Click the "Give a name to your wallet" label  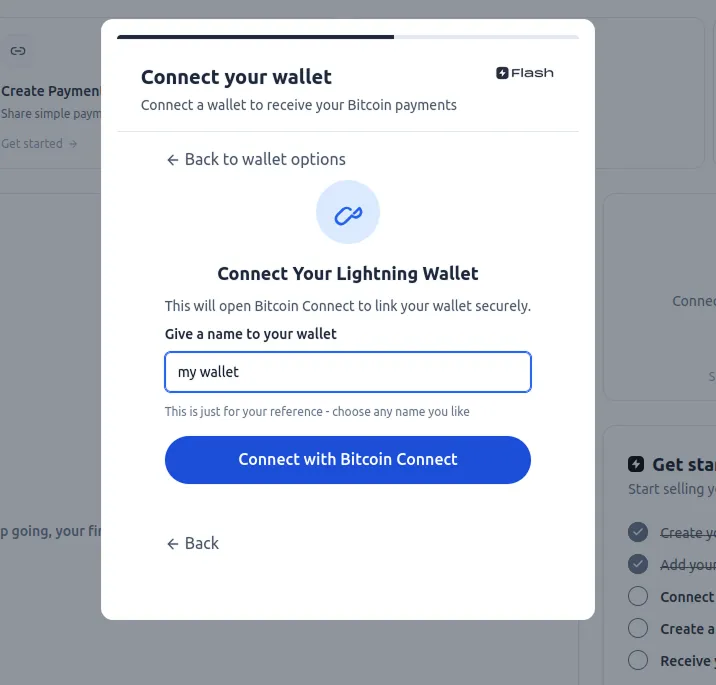pyautogui.click(x=251, y=334)
